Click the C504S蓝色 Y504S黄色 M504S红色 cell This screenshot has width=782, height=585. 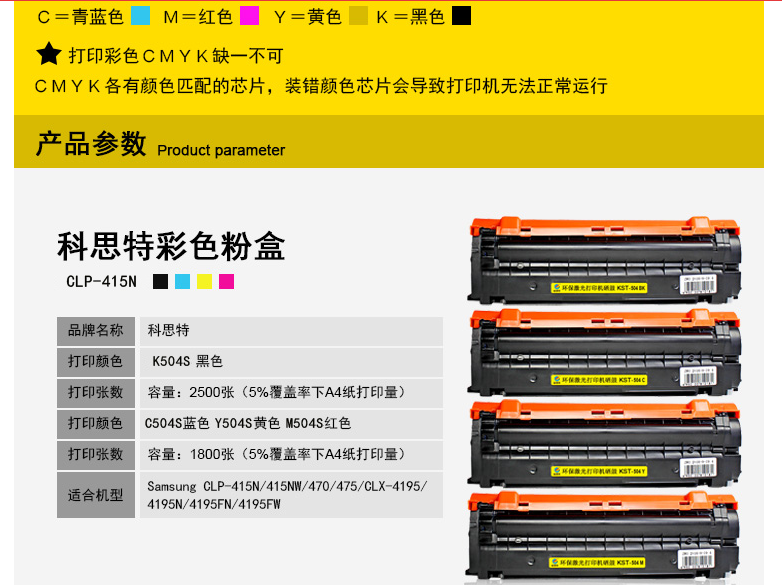[291, 423]
